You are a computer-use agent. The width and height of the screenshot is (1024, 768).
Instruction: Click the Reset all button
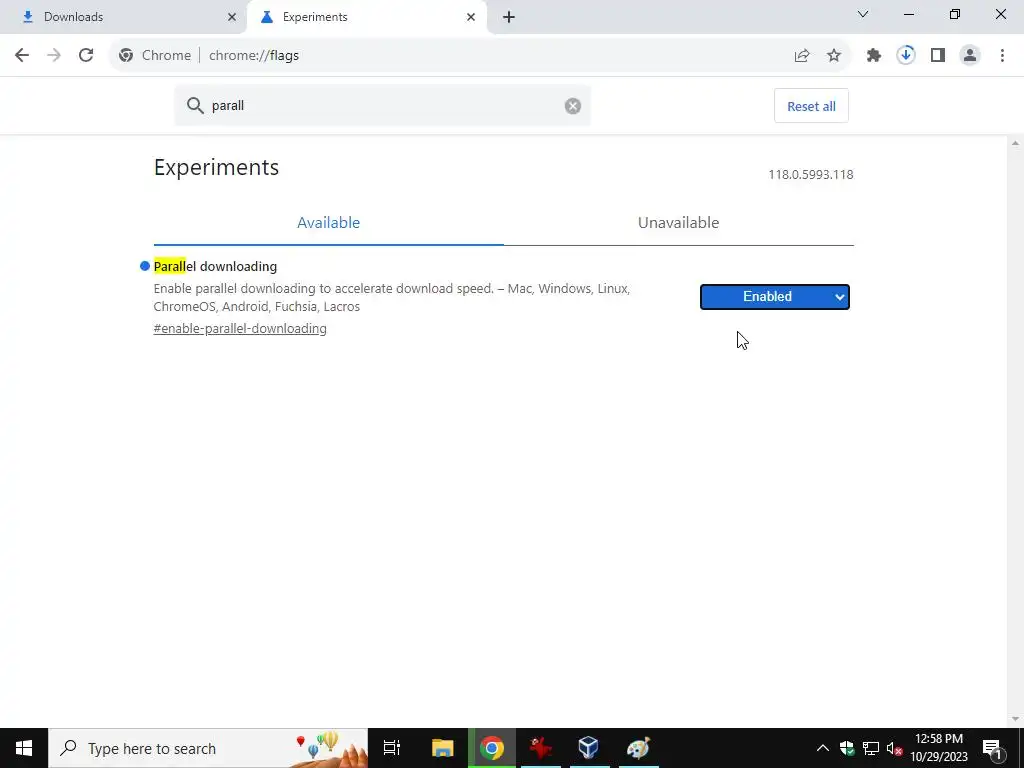tap(811, 106)
